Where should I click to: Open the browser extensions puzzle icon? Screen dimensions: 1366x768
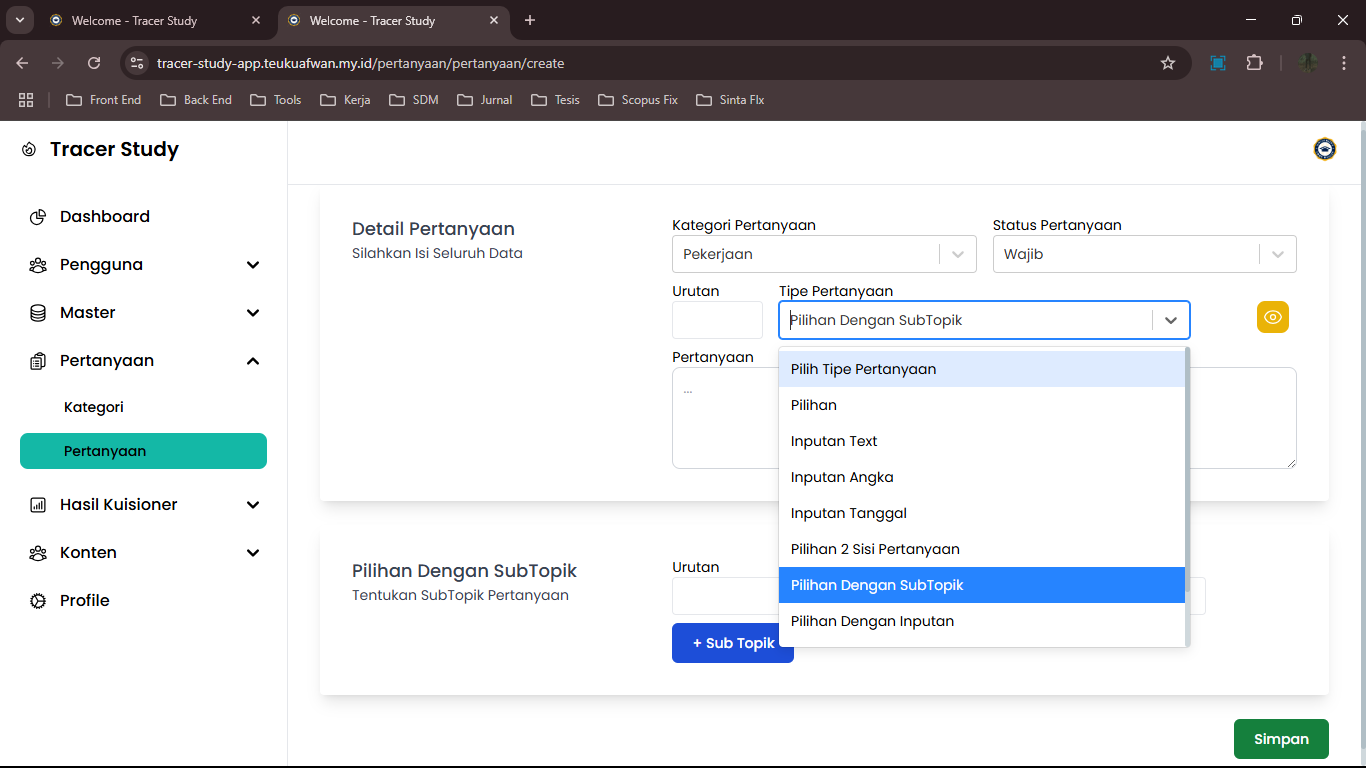1254,63
